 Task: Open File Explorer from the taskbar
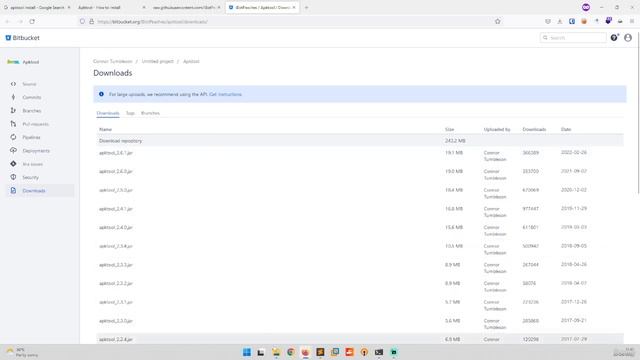coord(276,352)
